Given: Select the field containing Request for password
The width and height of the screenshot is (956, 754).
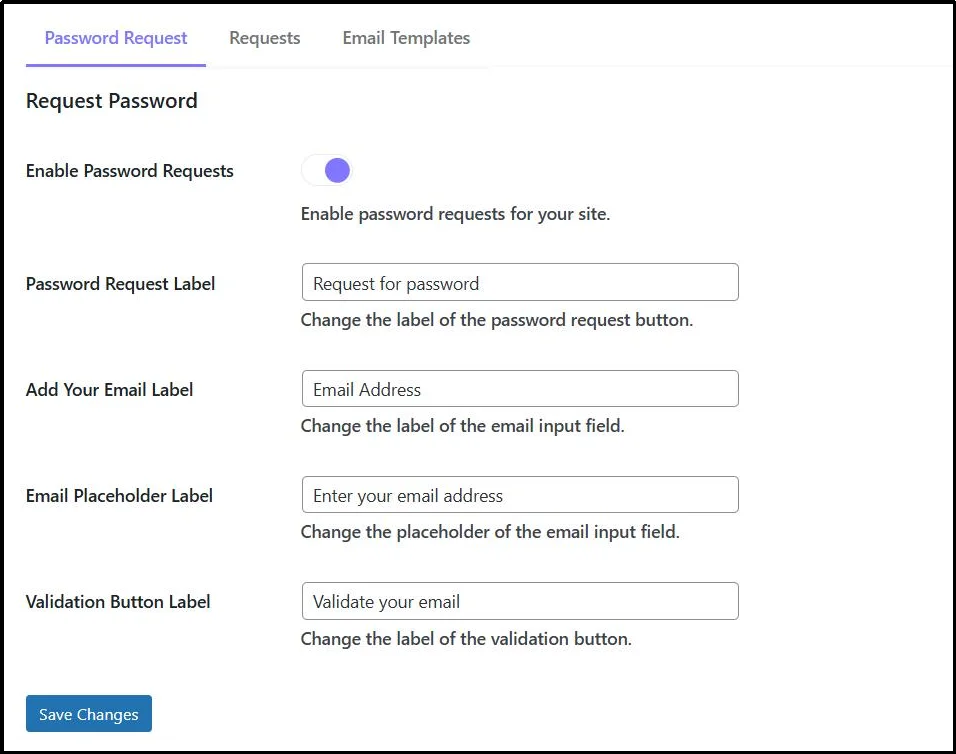Looking at the screenshot, I should tap(519, 282).
